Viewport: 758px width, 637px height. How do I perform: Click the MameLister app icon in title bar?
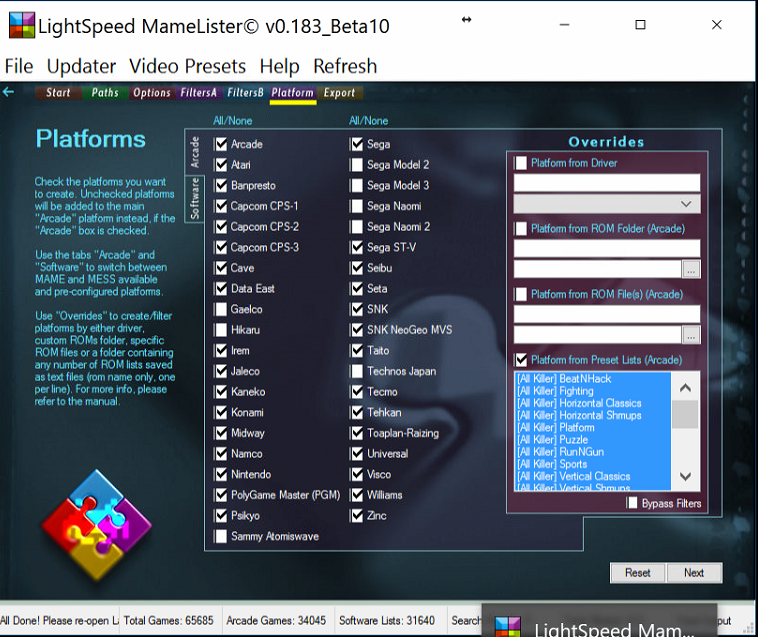tap(22, 25)
